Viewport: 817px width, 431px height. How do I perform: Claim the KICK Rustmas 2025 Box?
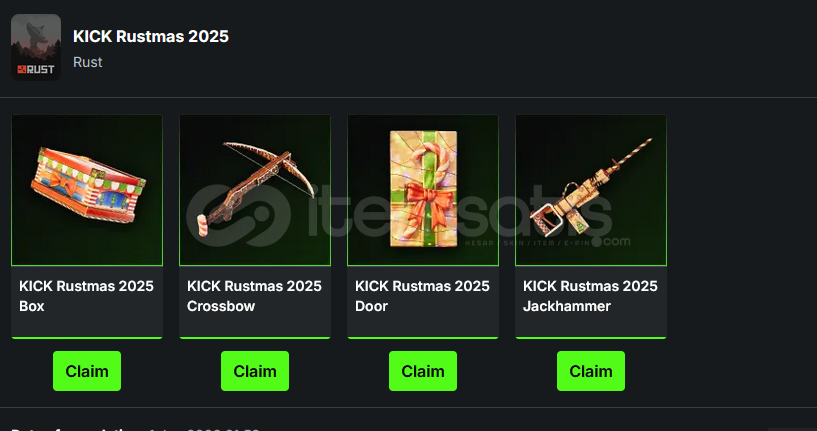click(87, 371)
